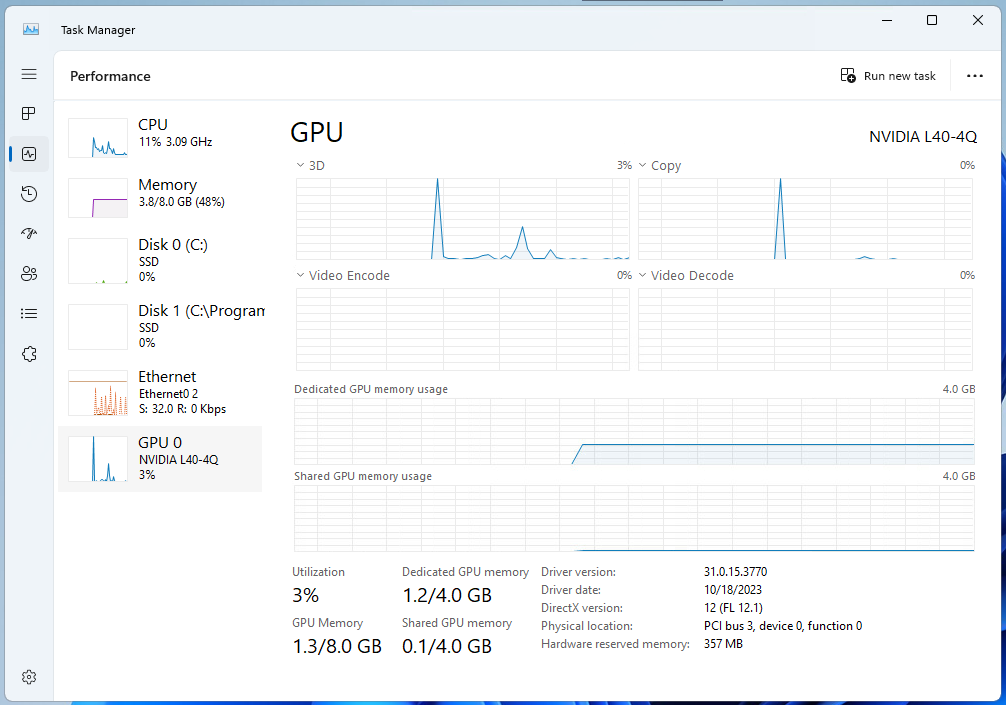Open the three-dot more options menu

(x=975, y=76)
